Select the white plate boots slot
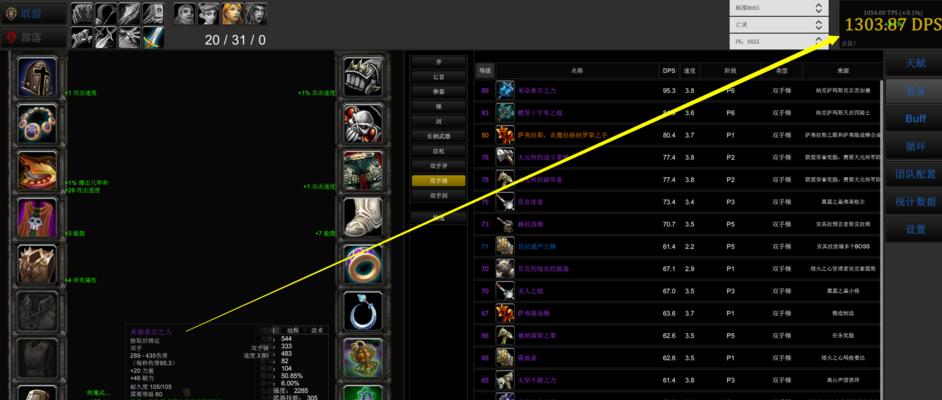This screenshot has height=400, width=942. click(x=363, y=218)
